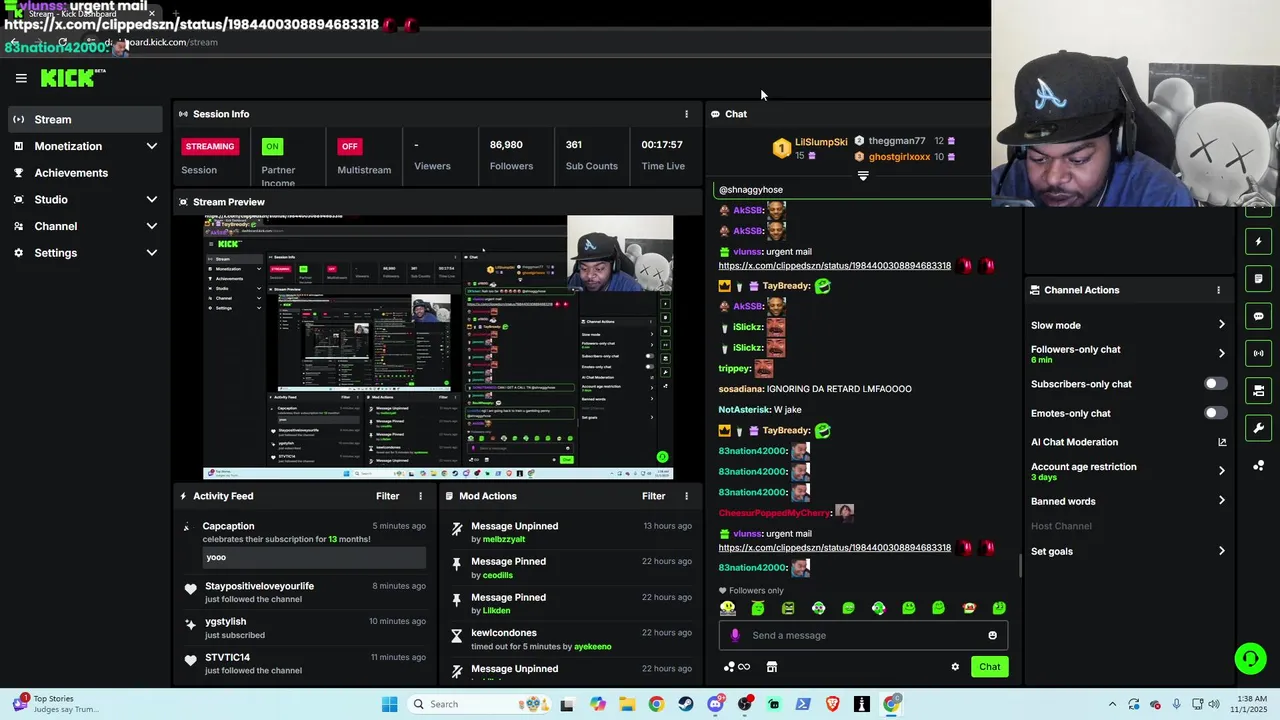Open the Mod Actions three-dot menu

point(686,496)
